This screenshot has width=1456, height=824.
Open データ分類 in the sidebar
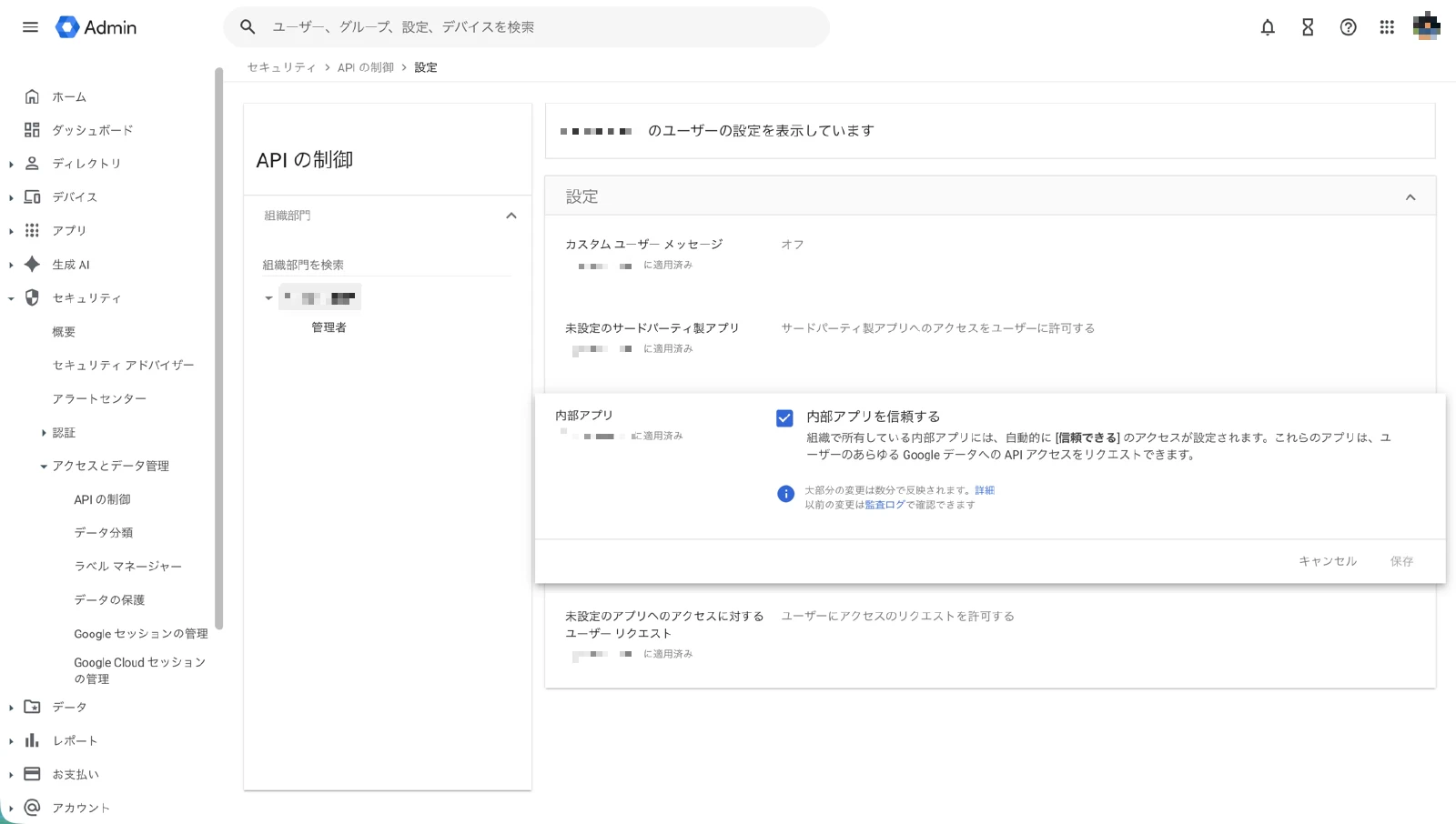tap(105, 532)
